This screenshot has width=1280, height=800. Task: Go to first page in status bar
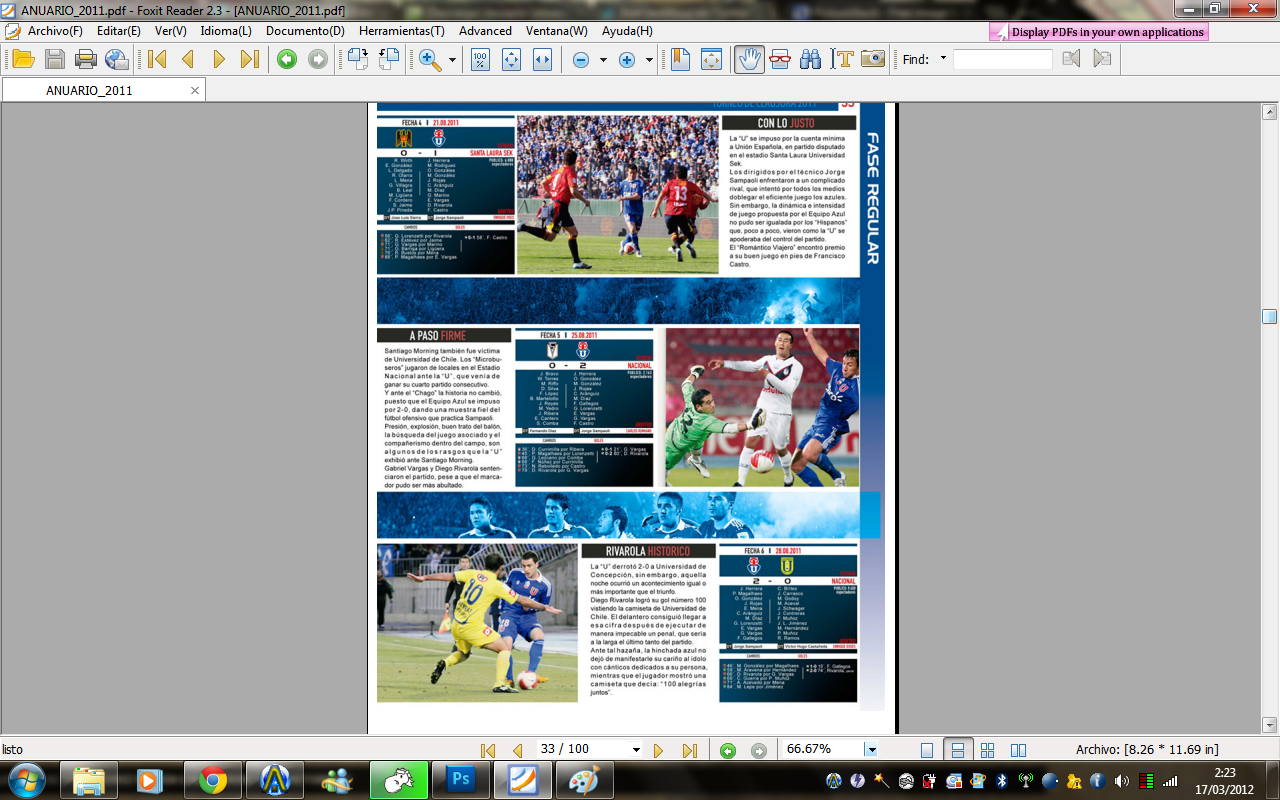[488, 750]
